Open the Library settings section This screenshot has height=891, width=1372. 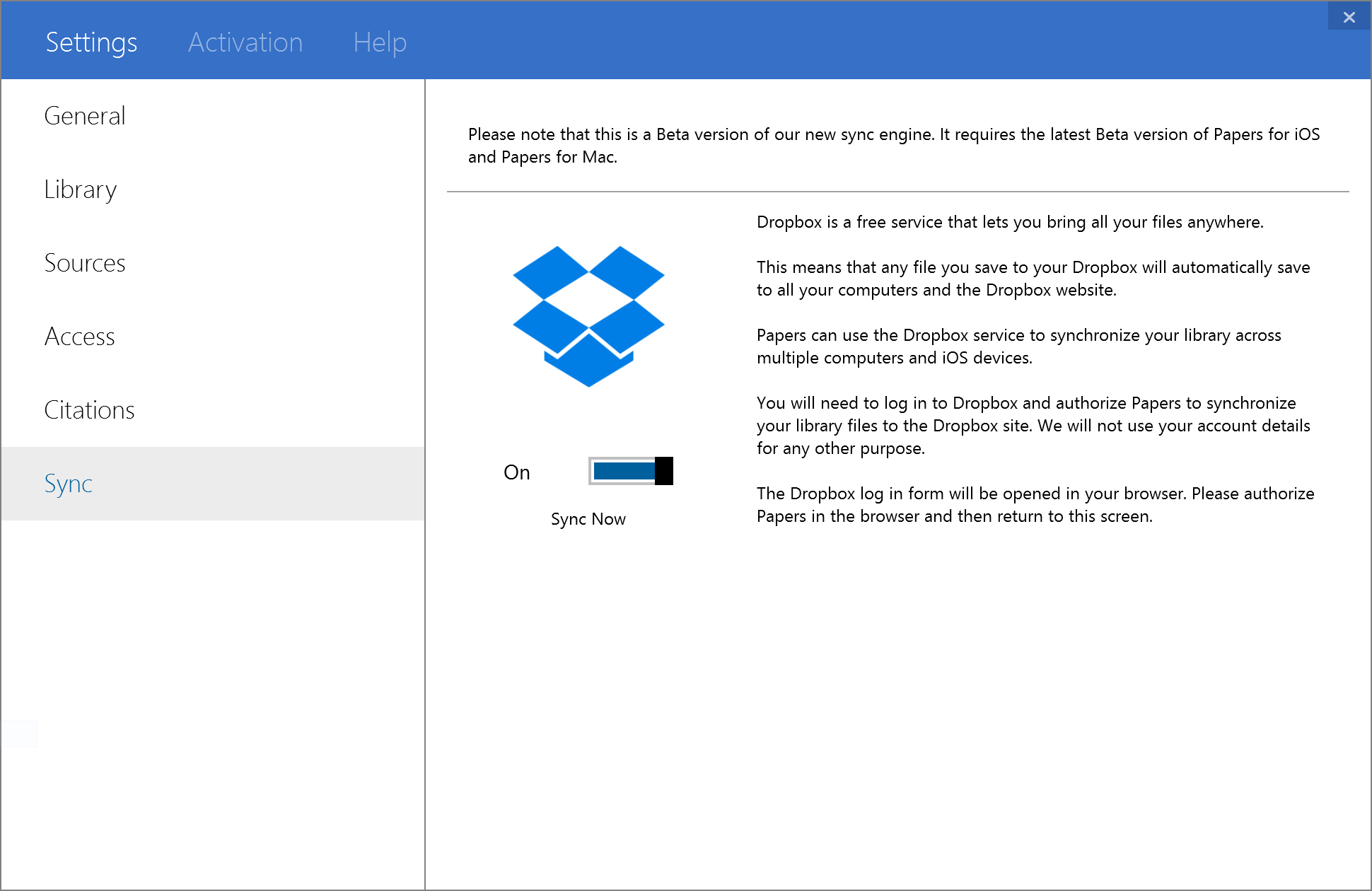[x=80, y=190]
